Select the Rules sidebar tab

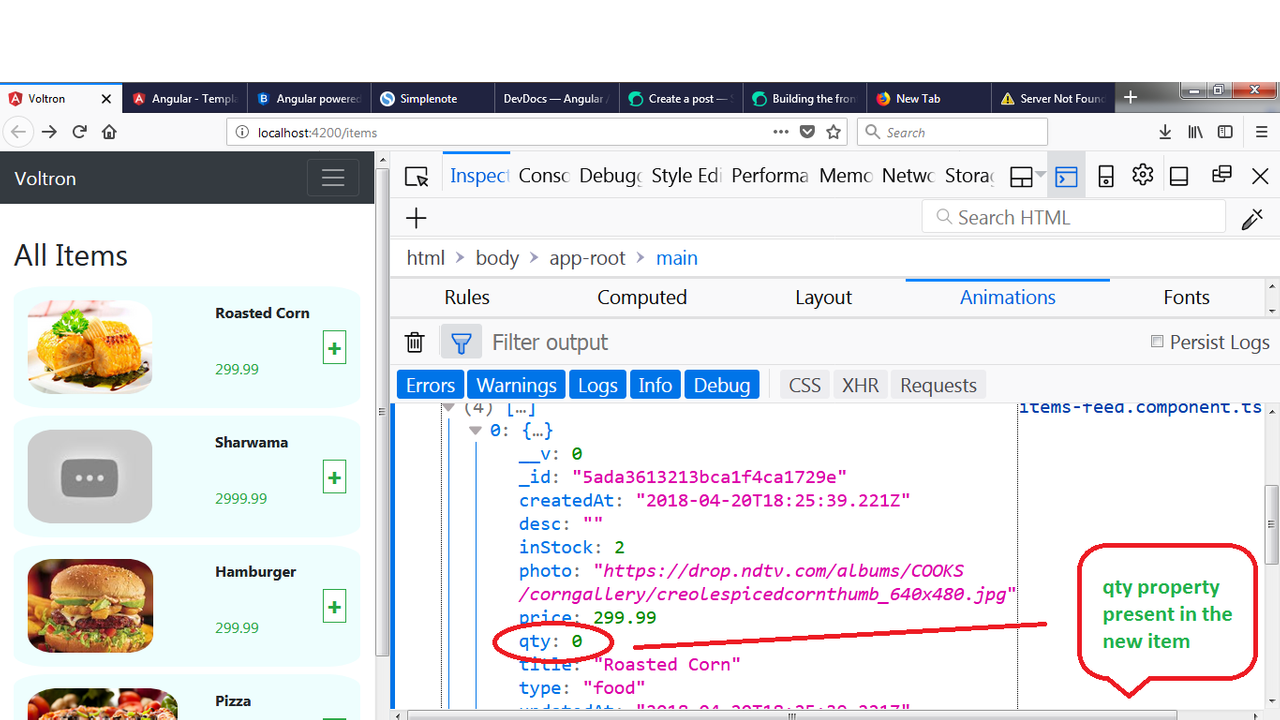click(x=467, y=297)
